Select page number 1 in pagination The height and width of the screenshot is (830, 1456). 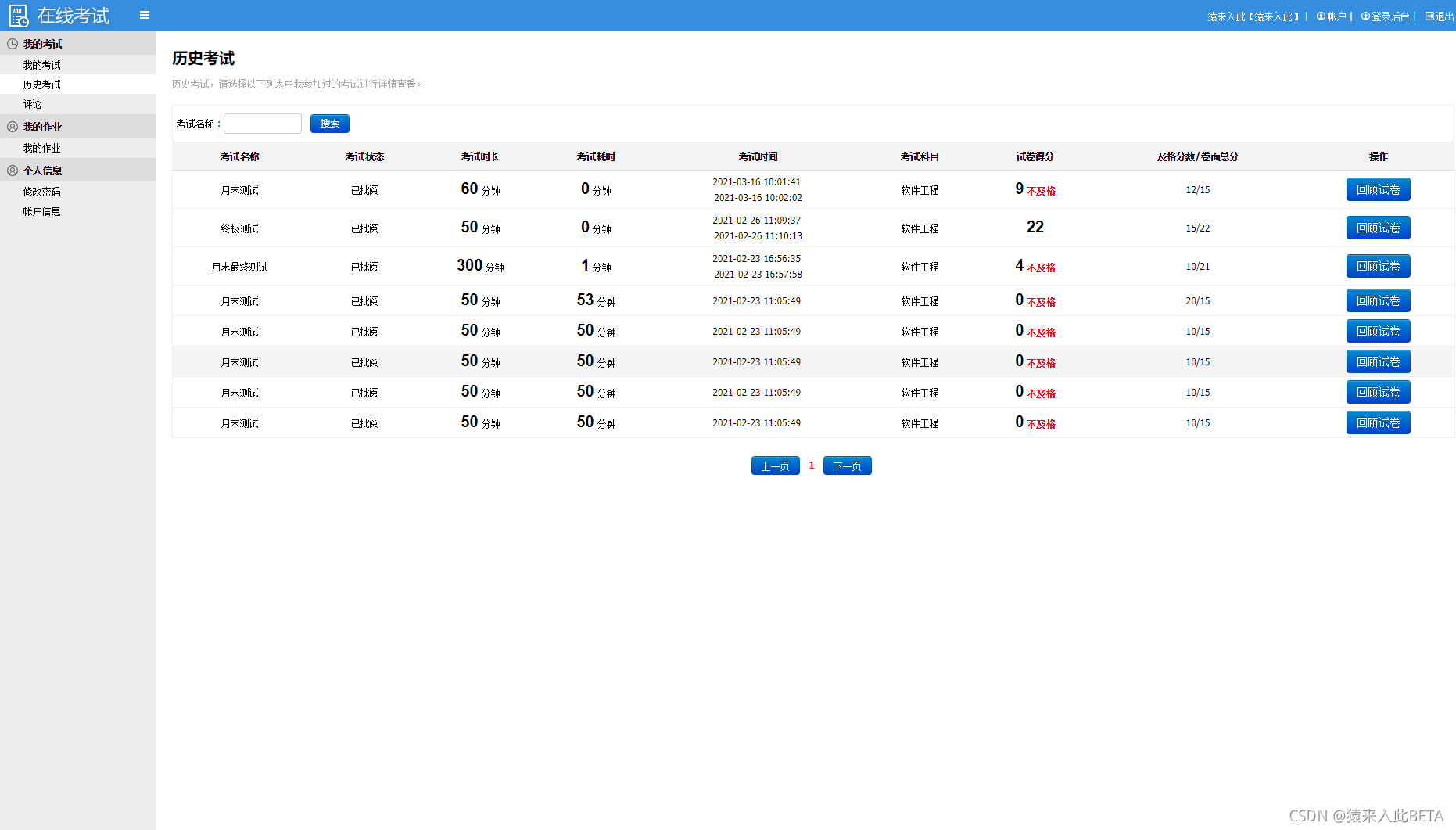[812, 465]
